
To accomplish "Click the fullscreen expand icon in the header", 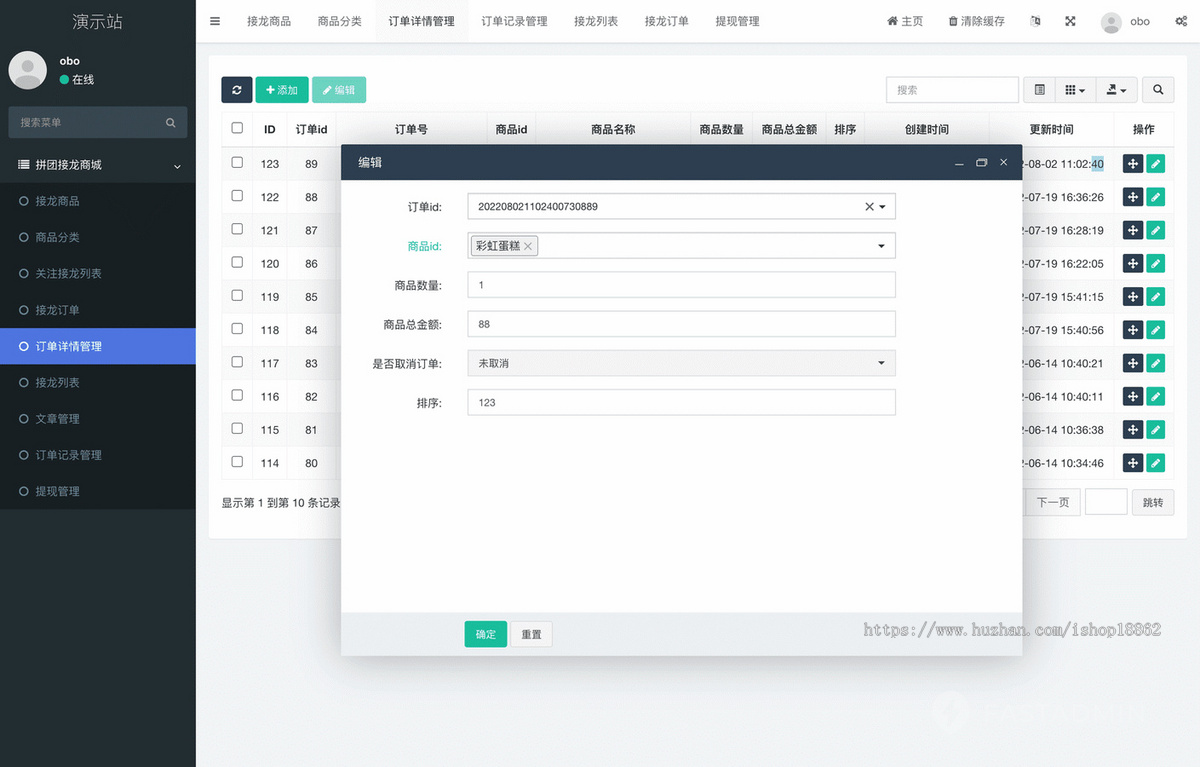I will [1070, 20].
